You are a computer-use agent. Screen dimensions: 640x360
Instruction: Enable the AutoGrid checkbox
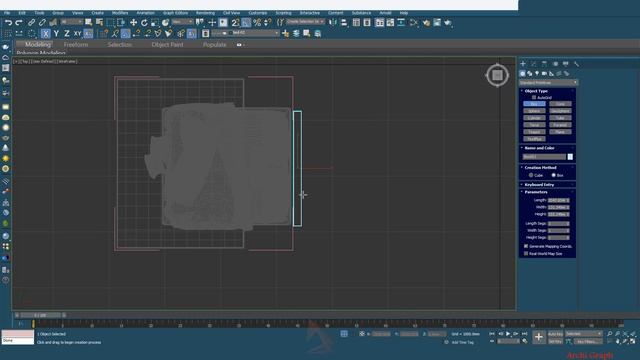(x=534, y=98)
